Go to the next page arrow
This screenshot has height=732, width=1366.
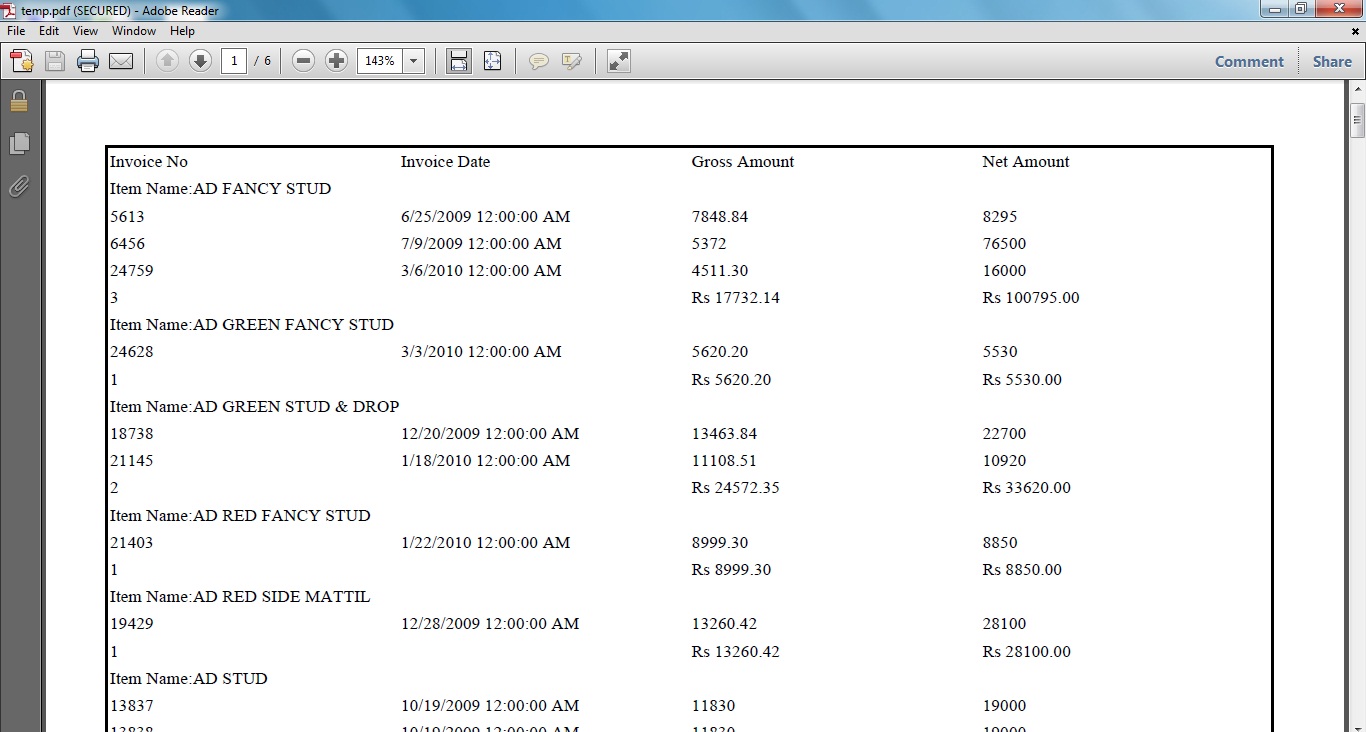point(200,61)
